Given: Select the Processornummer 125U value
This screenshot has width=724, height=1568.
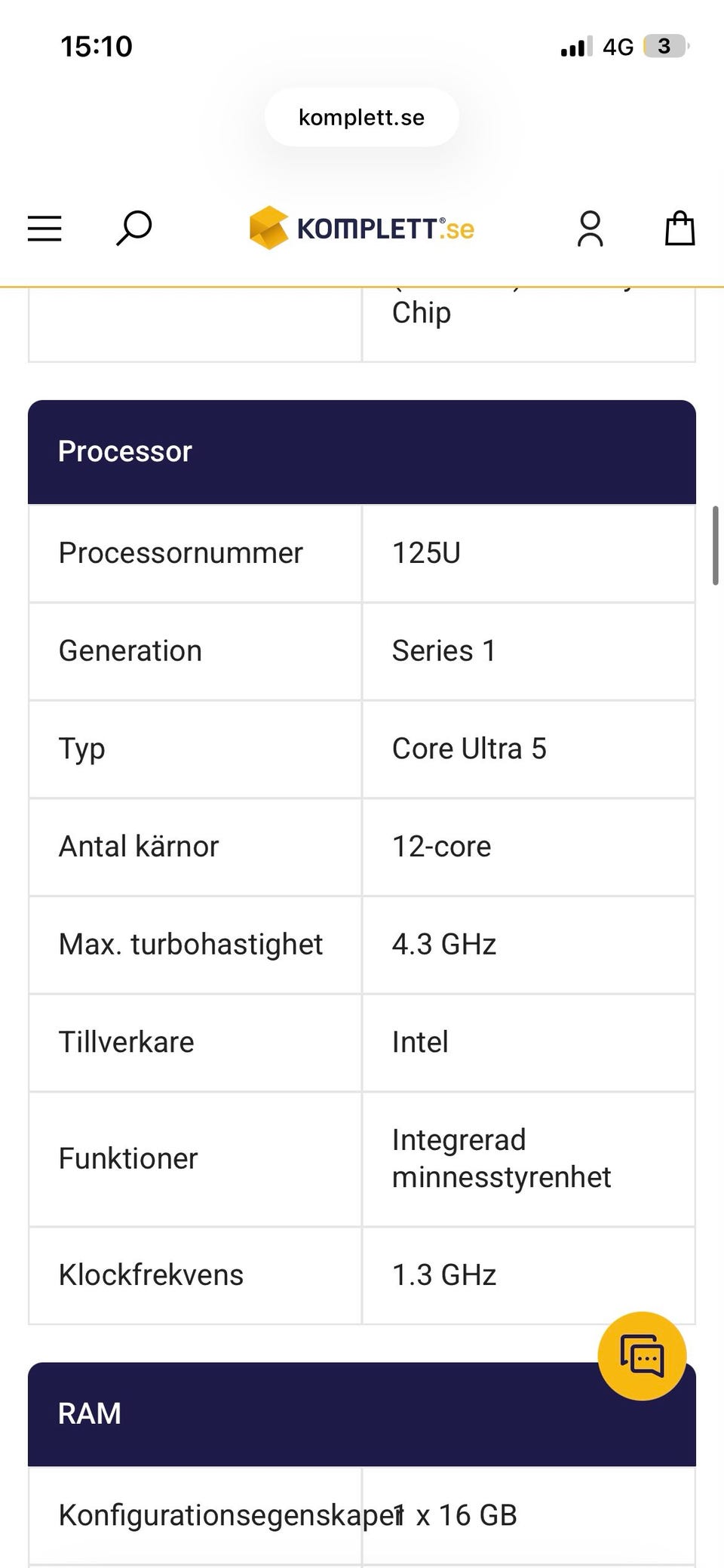Looking at the screenshot, I should coord(427,553).
